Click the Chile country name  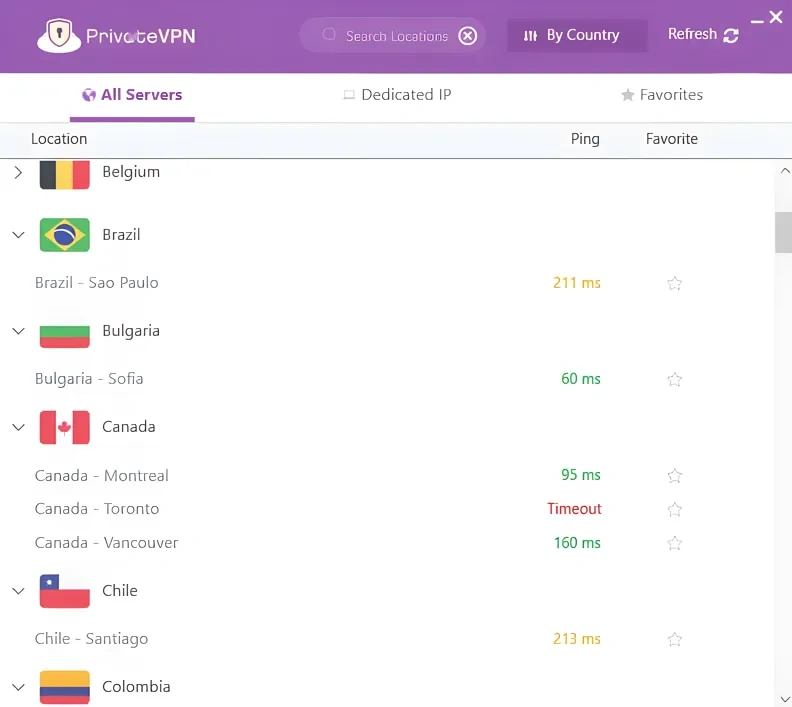click(120, 591)
